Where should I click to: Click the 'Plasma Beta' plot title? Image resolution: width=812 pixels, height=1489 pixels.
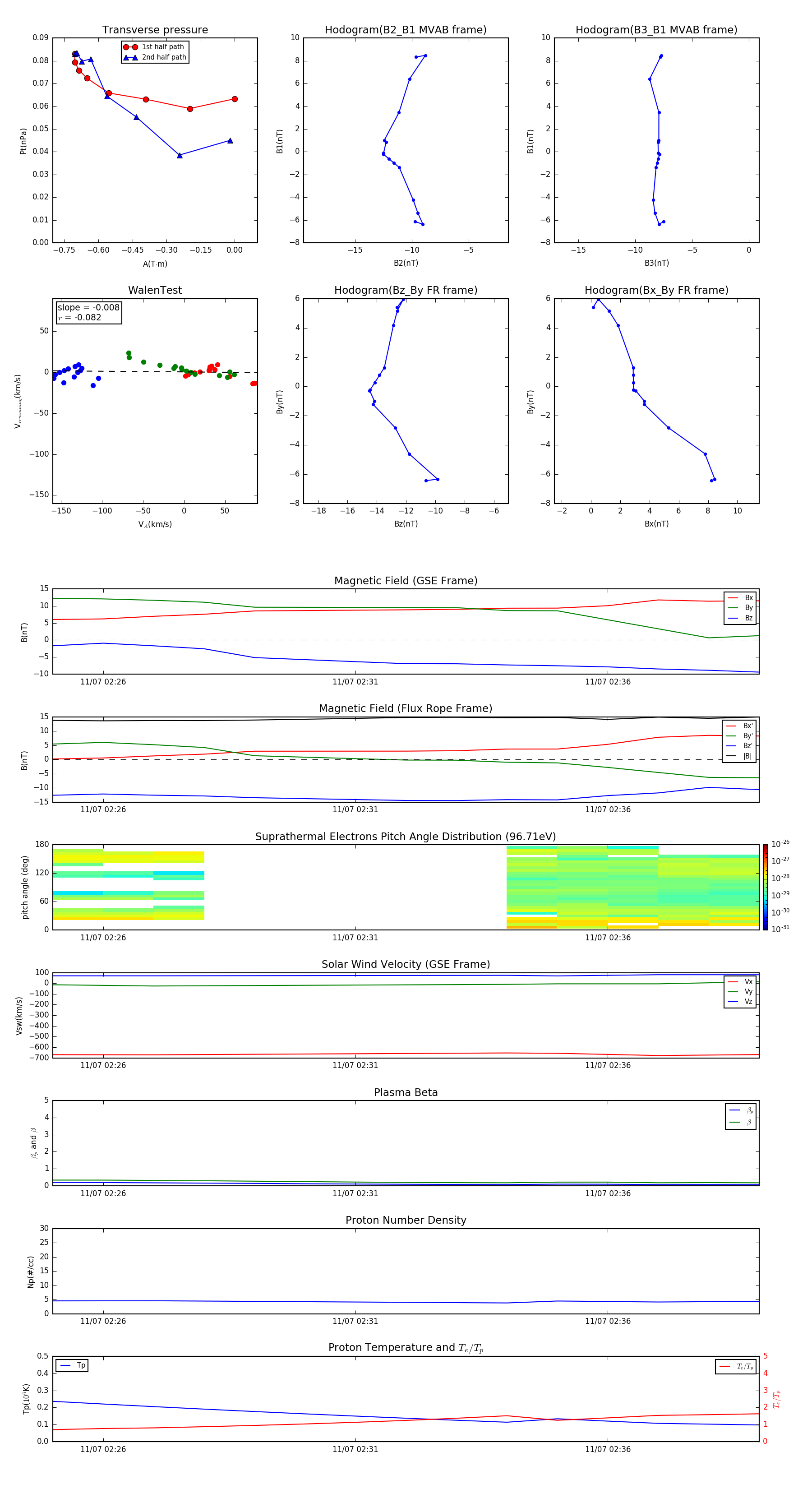(406, 1093)
